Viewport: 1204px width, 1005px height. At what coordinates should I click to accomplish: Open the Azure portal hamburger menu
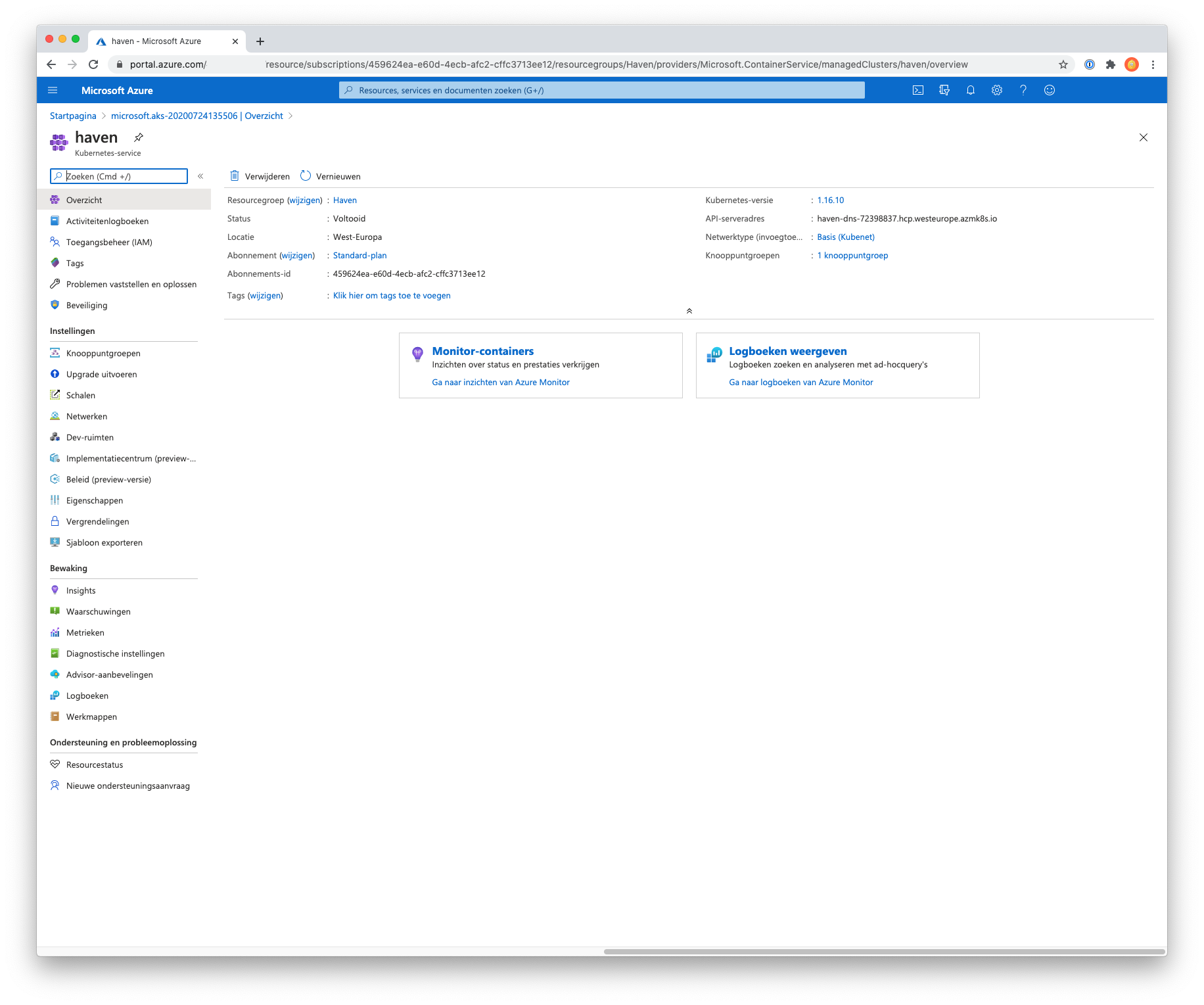[x=53, y=90]
